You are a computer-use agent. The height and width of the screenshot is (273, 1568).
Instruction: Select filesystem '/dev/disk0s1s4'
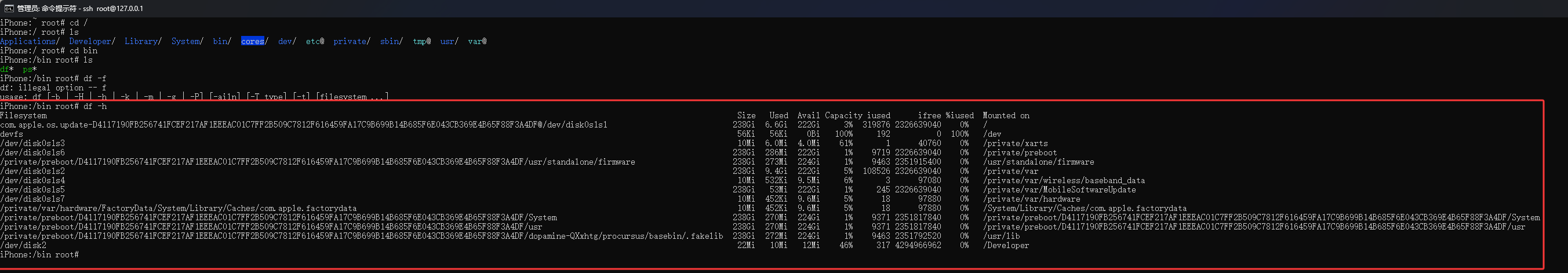point(32,181)
